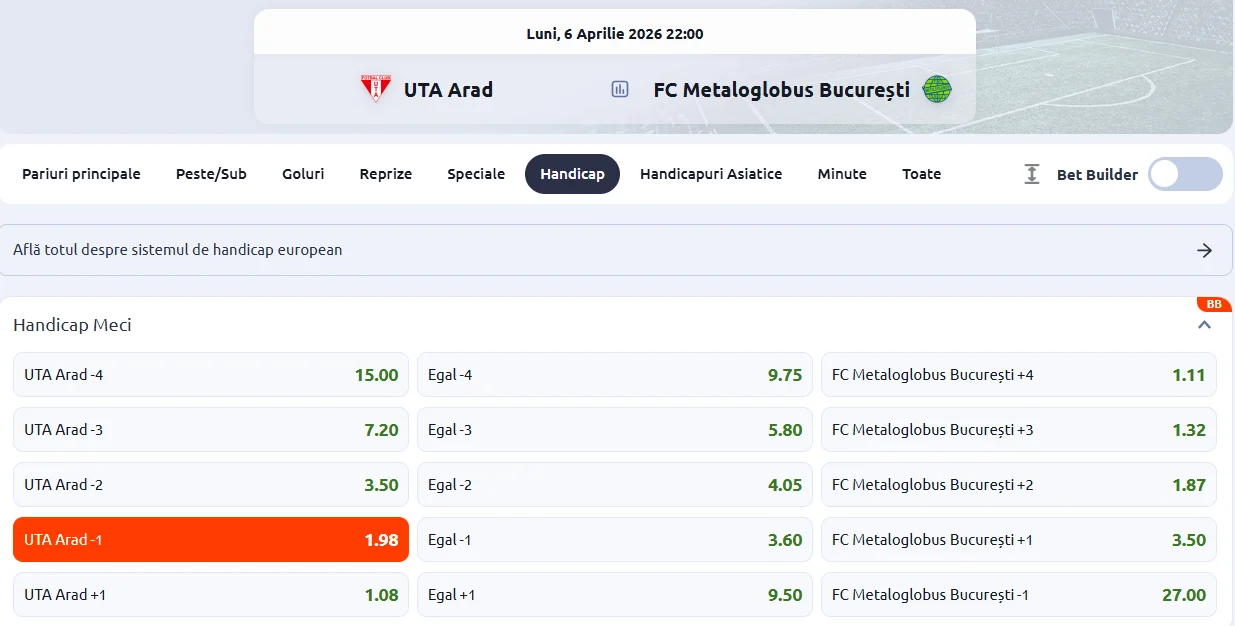Click the orange BB badge
The width and height of the screenshot is (1235, 626).
(x=1214, y=305)
